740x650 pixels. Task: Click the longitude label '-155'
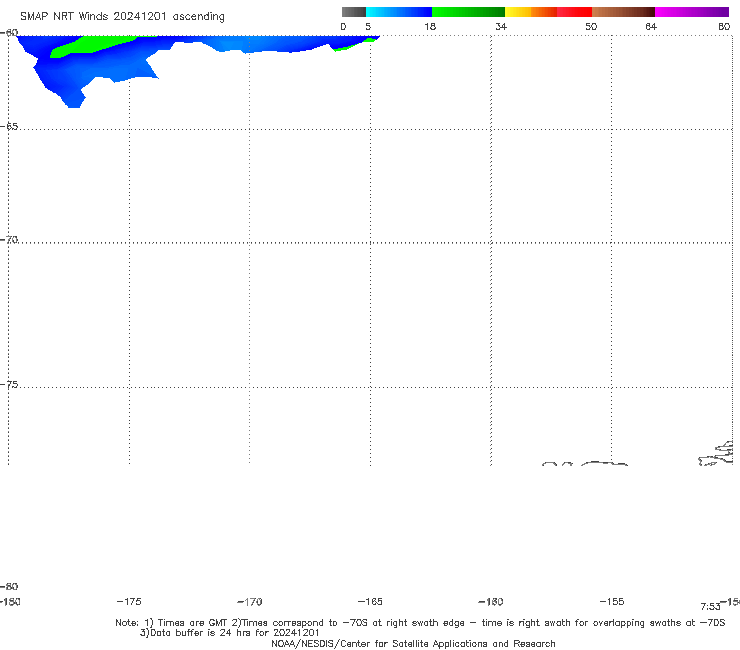[x=612, y=601]
